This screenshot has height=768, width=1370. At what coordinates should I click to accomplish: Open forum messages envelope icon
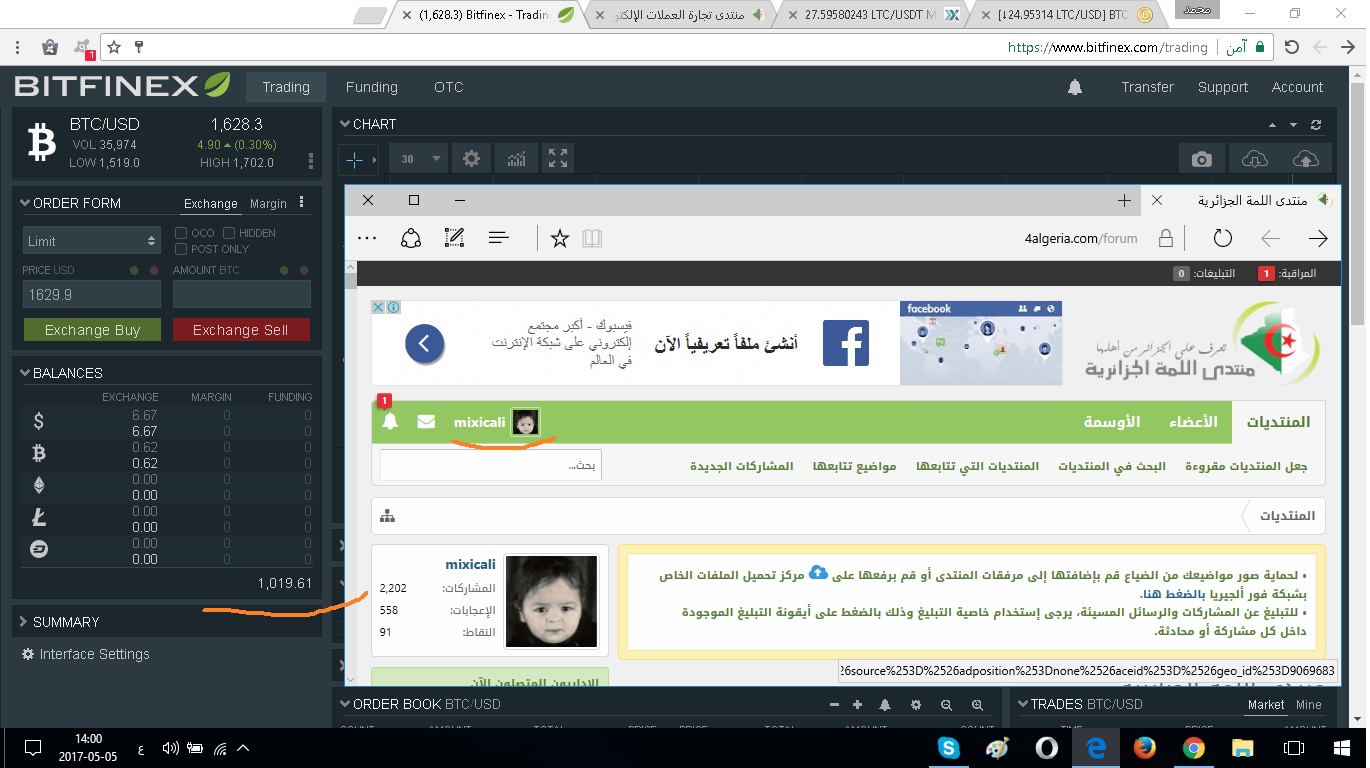pos(426,422)
